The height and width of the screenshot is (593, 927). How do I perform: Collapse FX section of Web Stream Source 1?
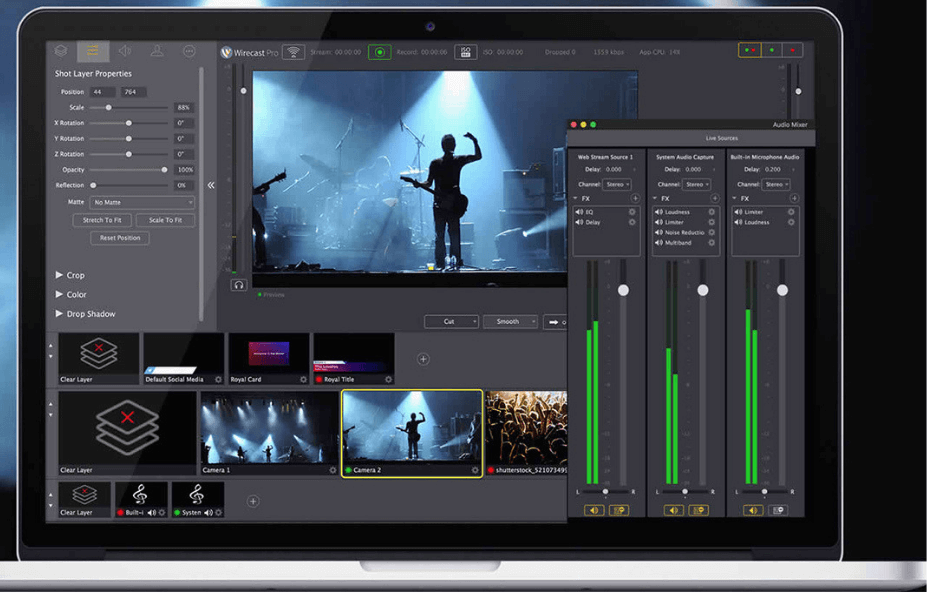(x=576, y=199)
